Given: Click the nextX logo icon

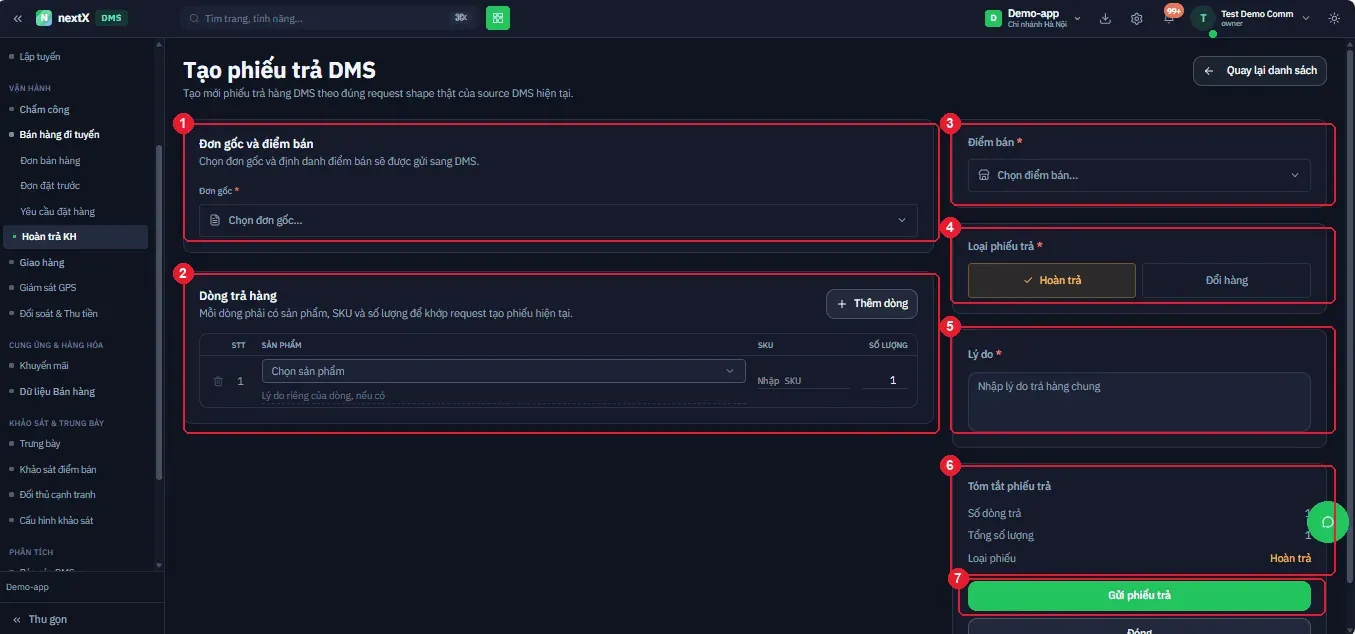Looking at the screenshot, I should click(x=44, y=18).
